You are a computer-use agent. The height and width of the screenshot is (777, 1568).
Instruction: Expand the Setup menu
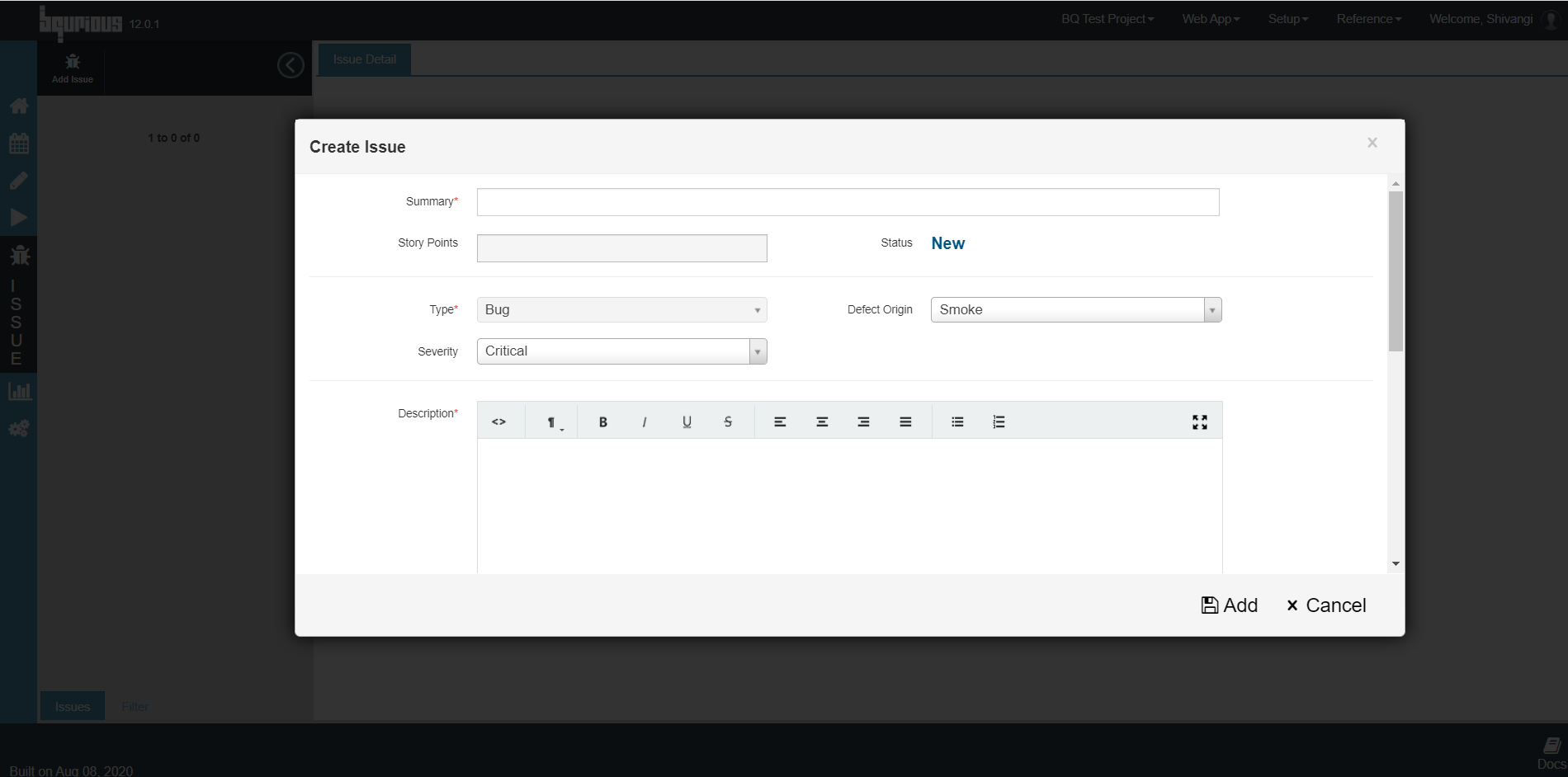[1288, 19]
